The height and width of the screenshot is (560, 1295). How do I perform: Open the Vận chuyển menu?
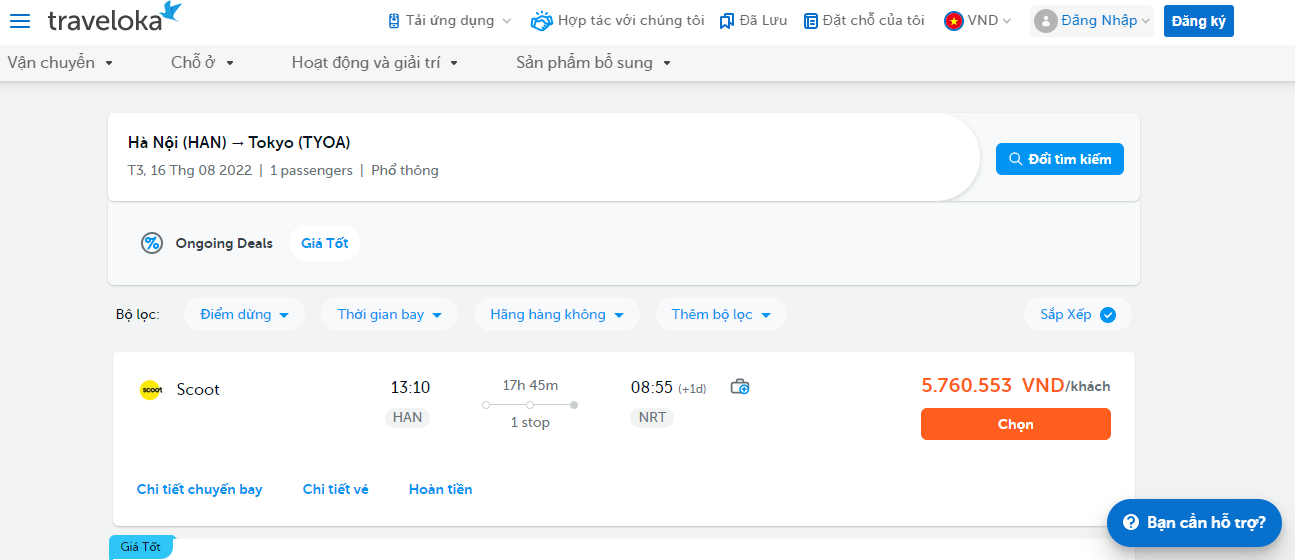[x=60, y=63]
